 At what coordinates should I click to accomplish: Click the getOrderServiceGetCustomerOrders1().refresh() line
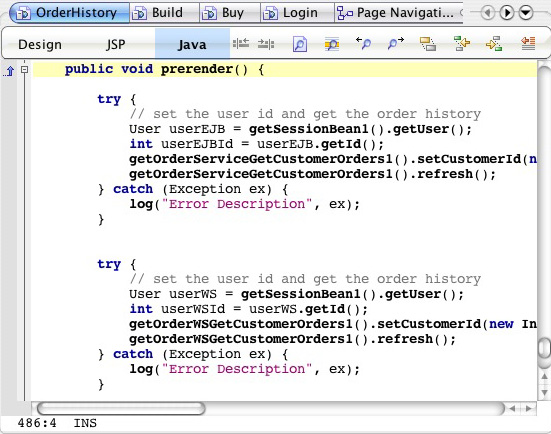pos(312,174)
